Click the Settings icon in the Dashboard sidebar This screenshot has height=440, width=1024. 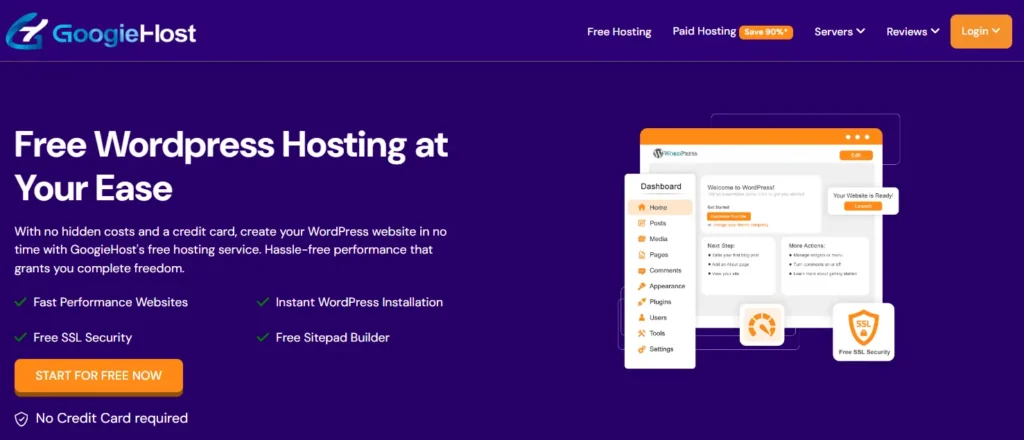tap(640, 349)
